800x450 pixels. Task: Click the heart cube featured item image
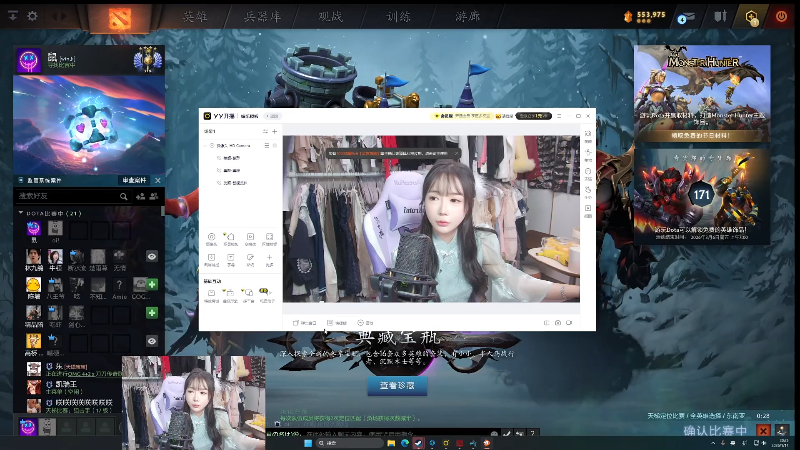(89, 125)
